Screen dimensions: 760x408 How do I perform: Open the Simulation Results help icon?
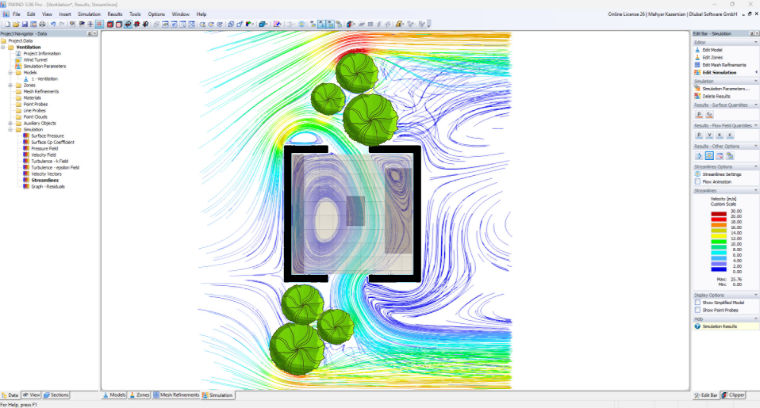[x=697, y=327]
